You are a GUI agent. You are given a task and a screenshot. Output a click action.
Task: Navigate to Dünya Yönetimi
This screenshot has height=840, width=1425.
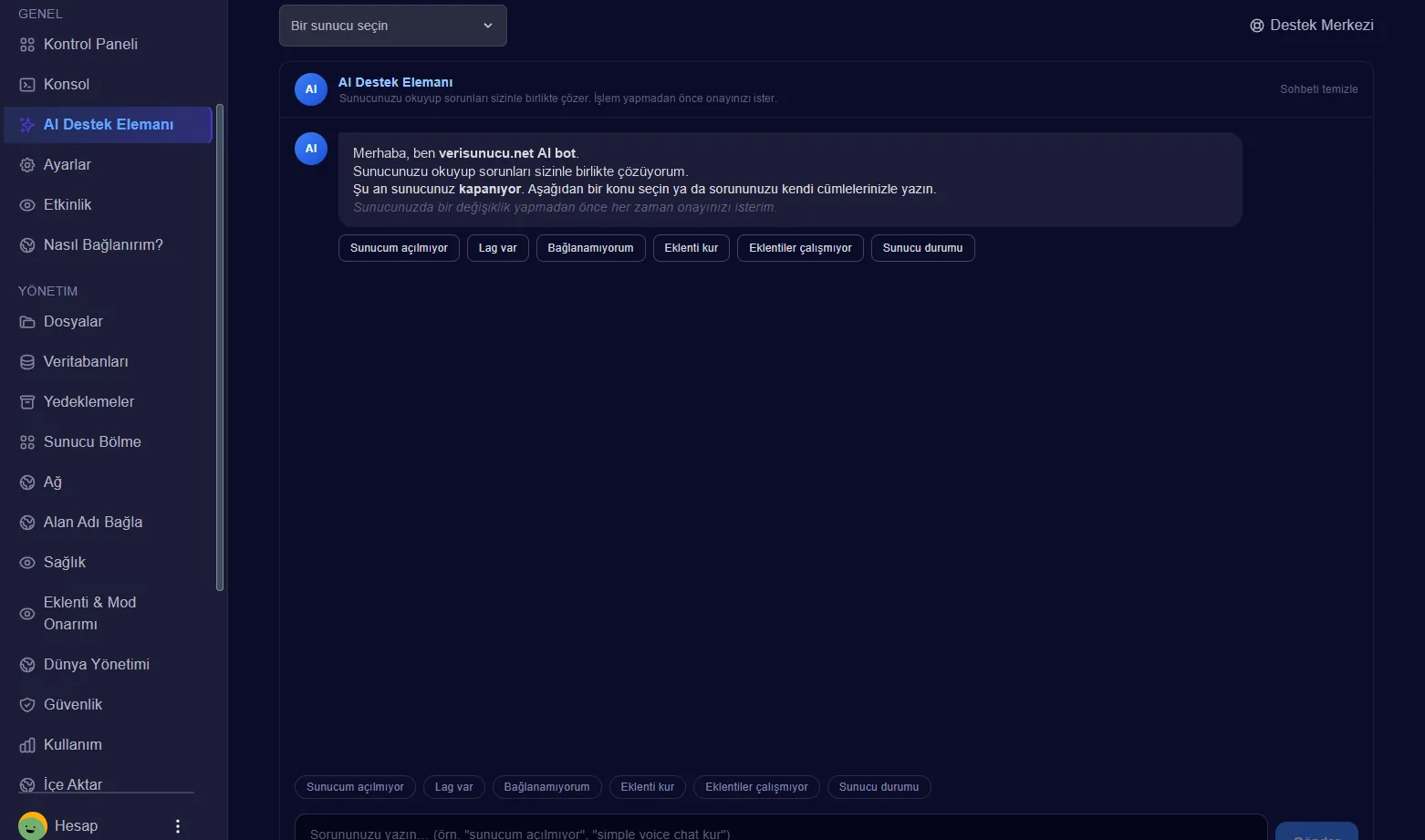point(97,664)
